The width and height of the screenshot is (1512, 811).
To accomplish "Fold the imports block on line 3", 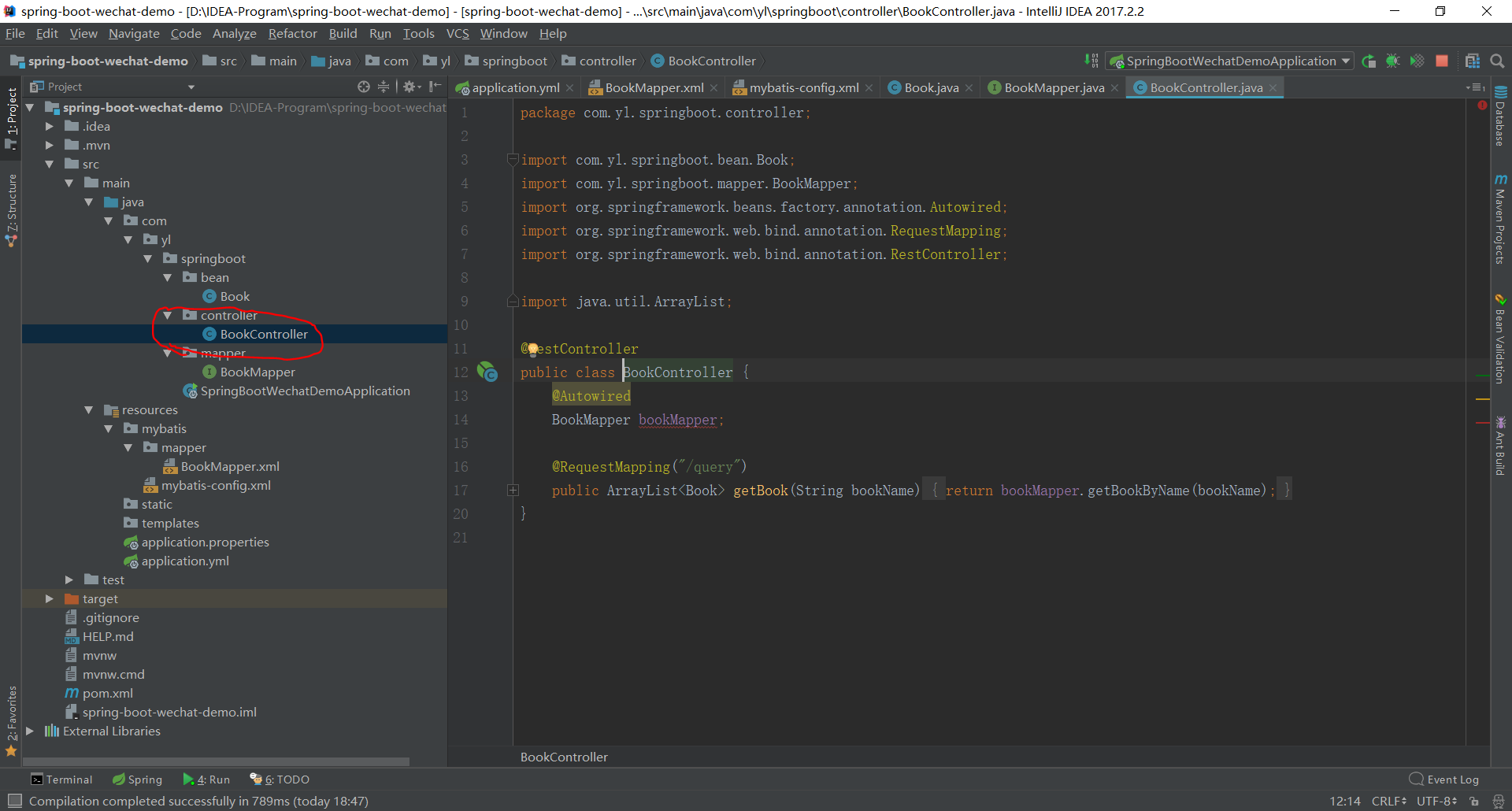I will [513, 159].
